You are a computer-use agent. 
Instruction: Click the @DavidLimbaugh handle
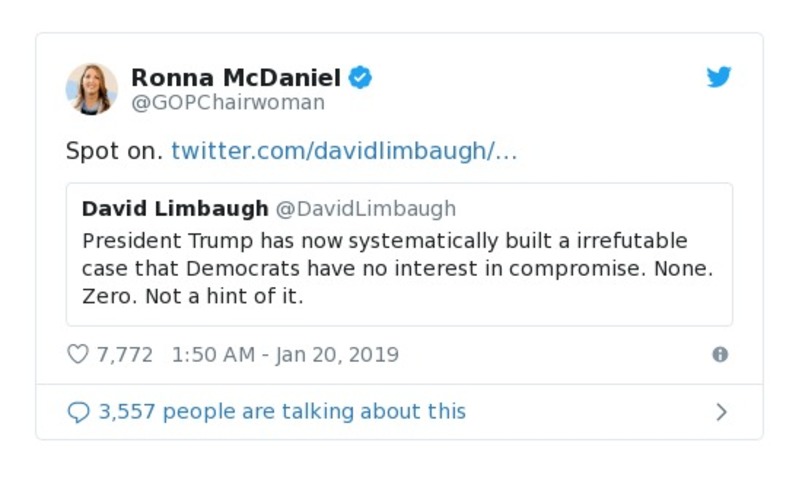pos(365,208)
